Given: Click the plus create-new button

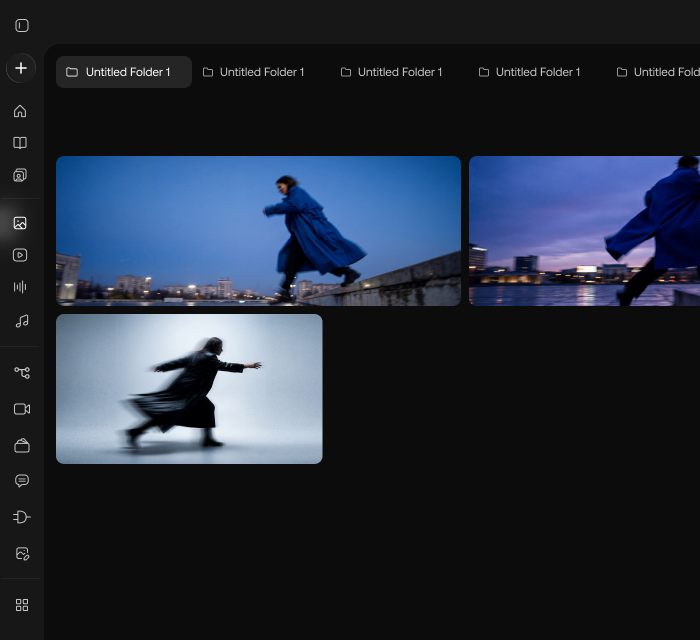Looking at the screenshot, I should (x=21, y=68).
